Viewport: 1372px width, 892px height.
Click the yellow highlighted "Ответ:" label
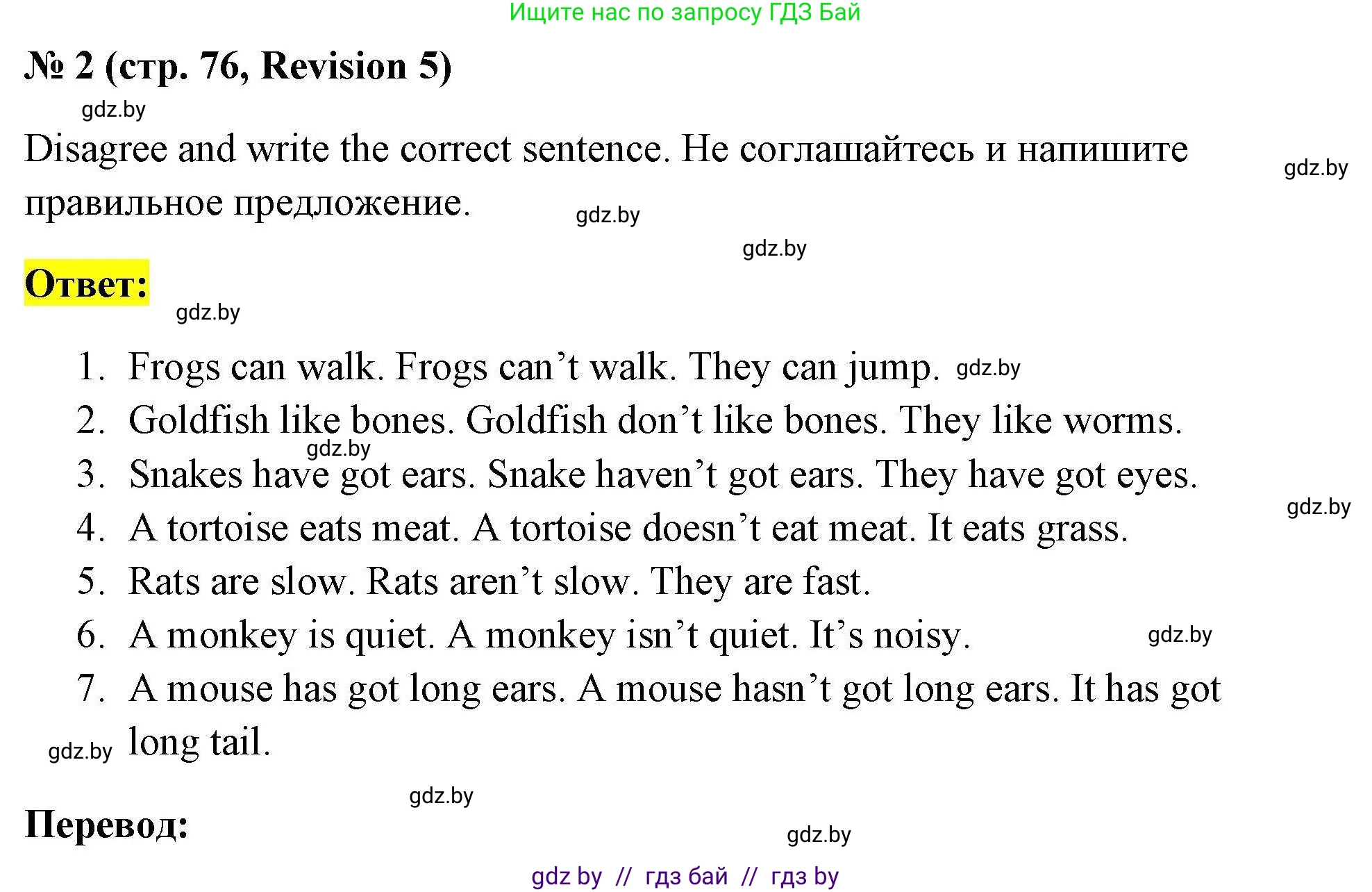pyautogui.click(x=87, y=283)
